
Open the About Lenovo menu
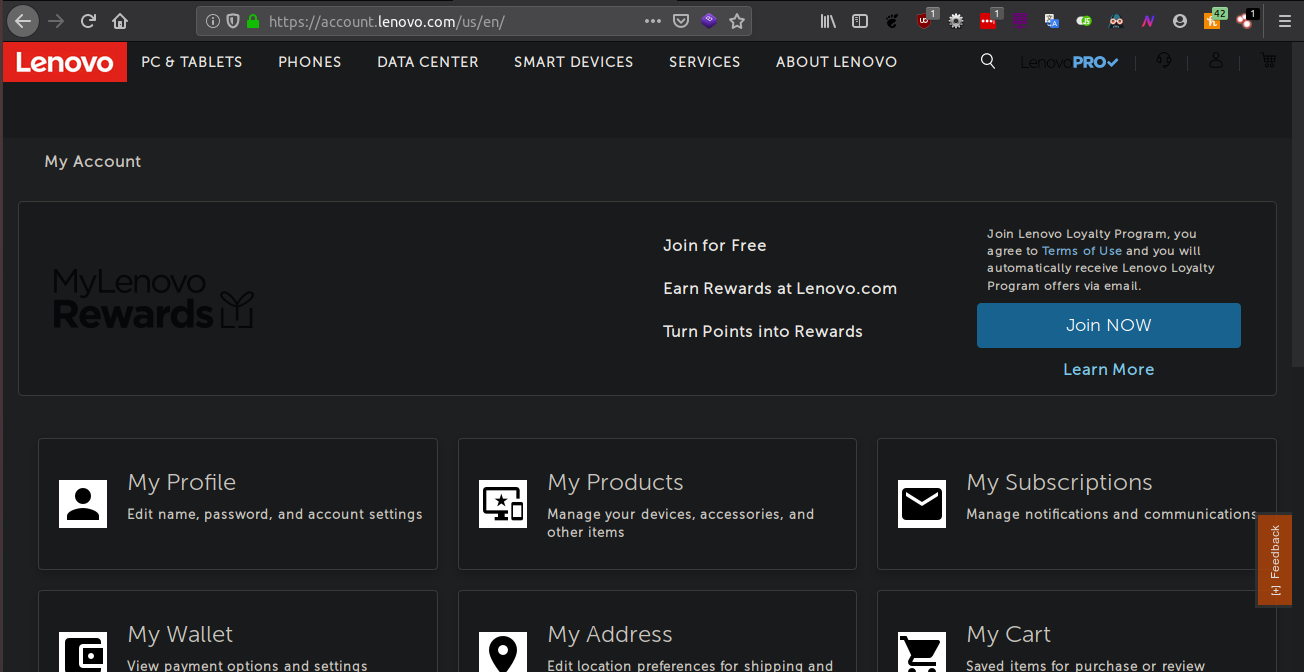click(x=837, y=62)
